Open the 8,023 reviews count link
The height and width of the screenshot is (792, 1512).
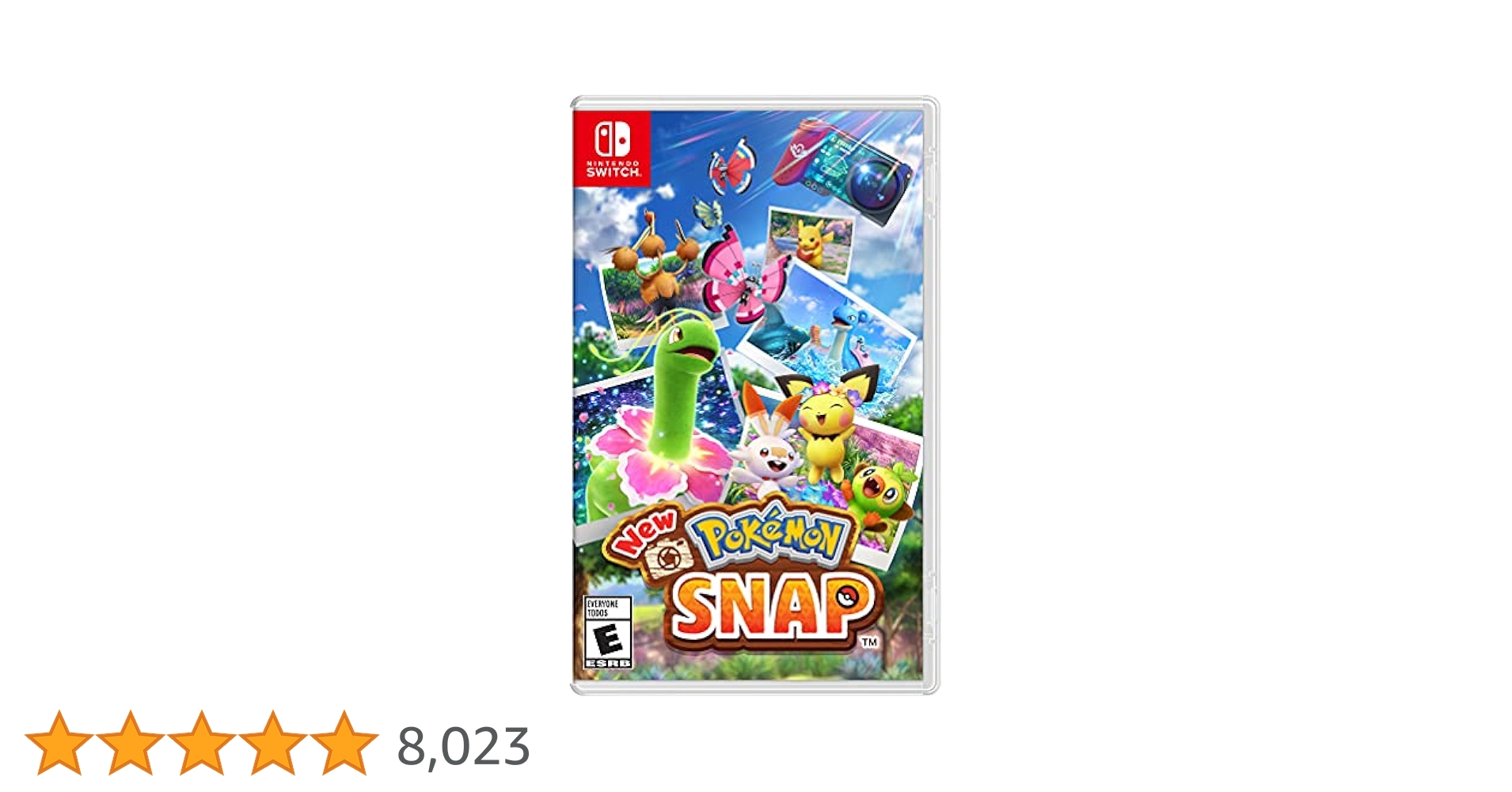coord(463,747)
